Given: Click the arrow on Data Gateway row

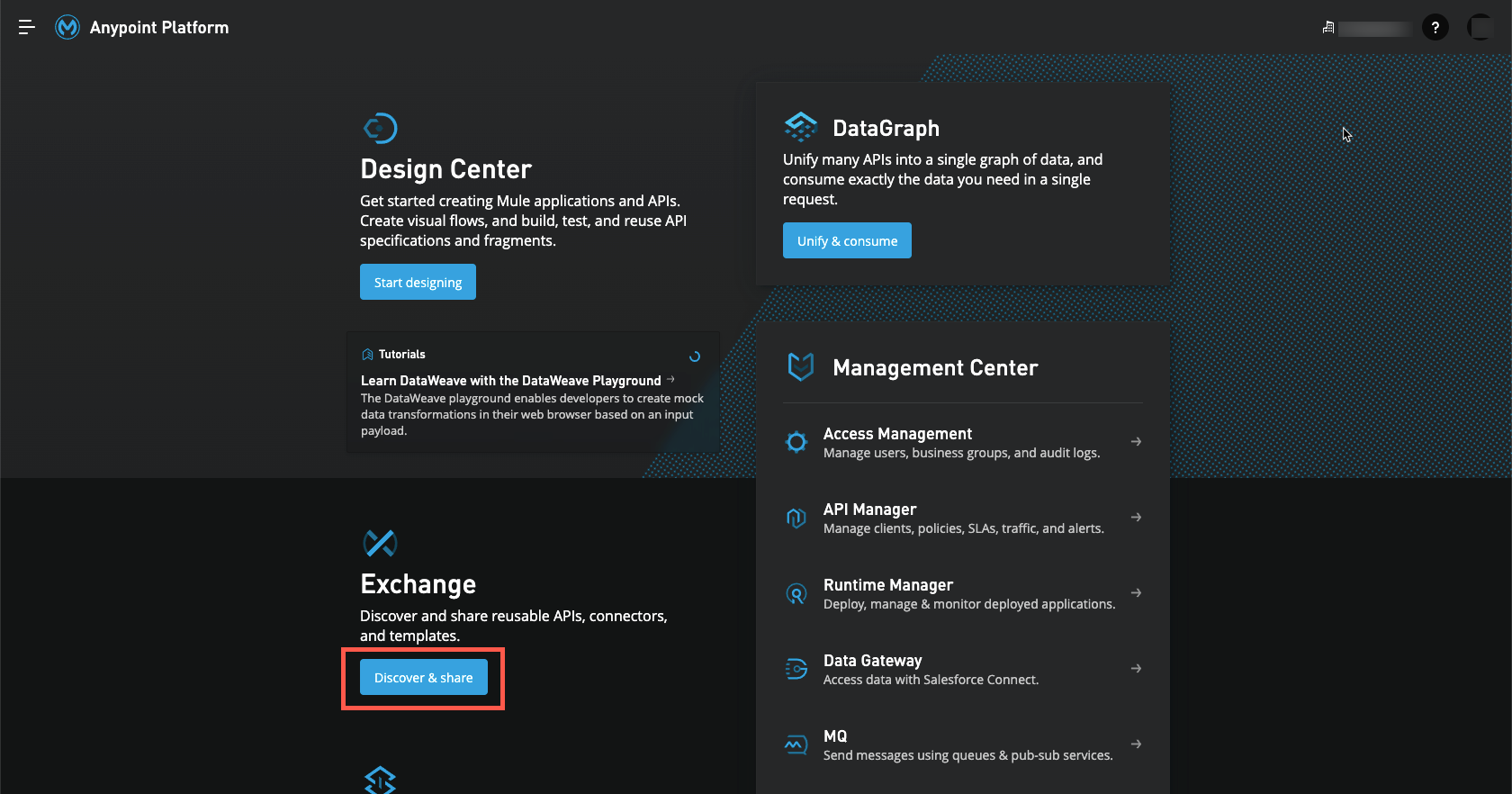Looking at the screenshot, I should (x=1136, y=668).
